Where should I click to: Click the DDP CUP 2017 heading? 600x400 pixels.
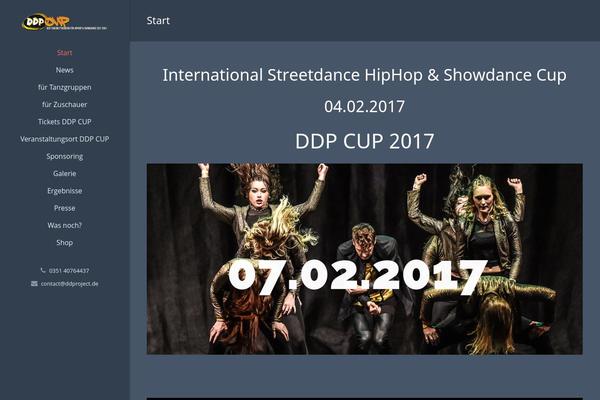point(364,141)
